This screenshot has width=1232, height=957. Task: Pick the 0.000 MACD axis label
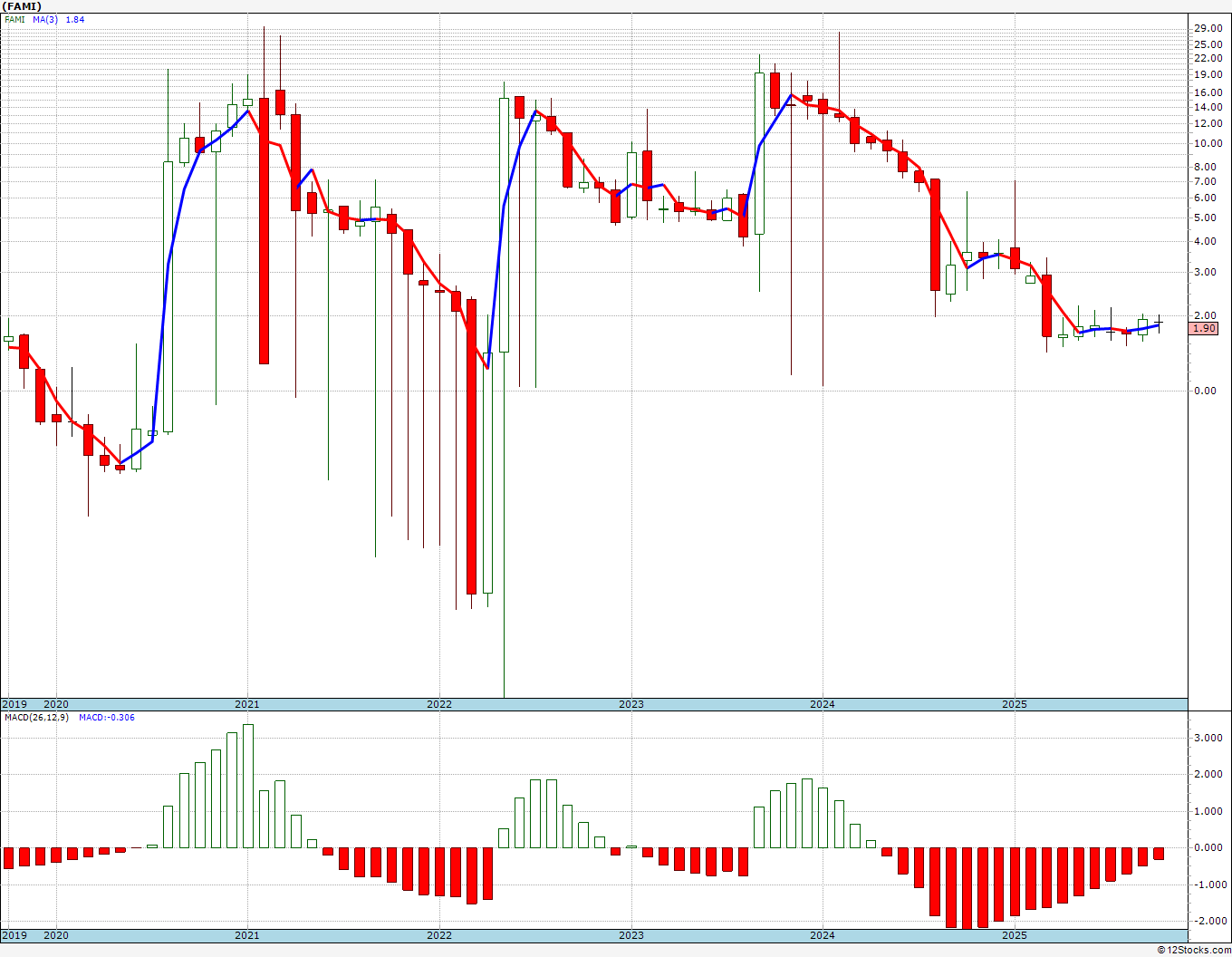1210,848
